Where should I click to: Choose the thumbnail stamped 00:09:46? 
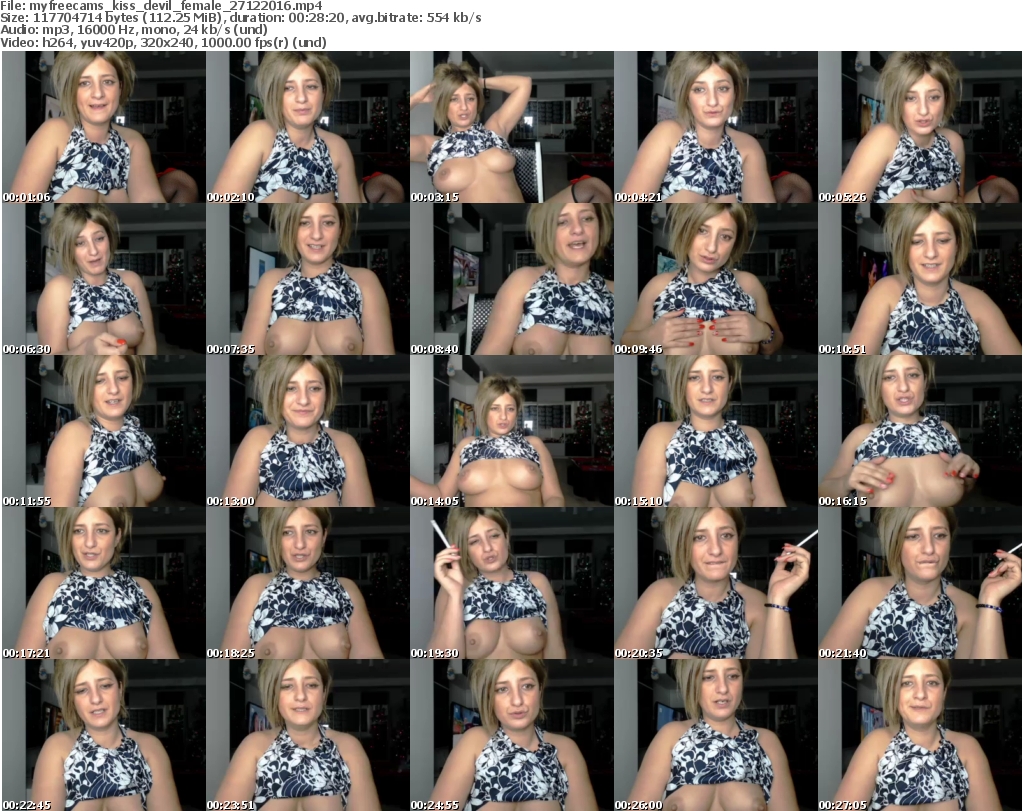pos(716,279)
